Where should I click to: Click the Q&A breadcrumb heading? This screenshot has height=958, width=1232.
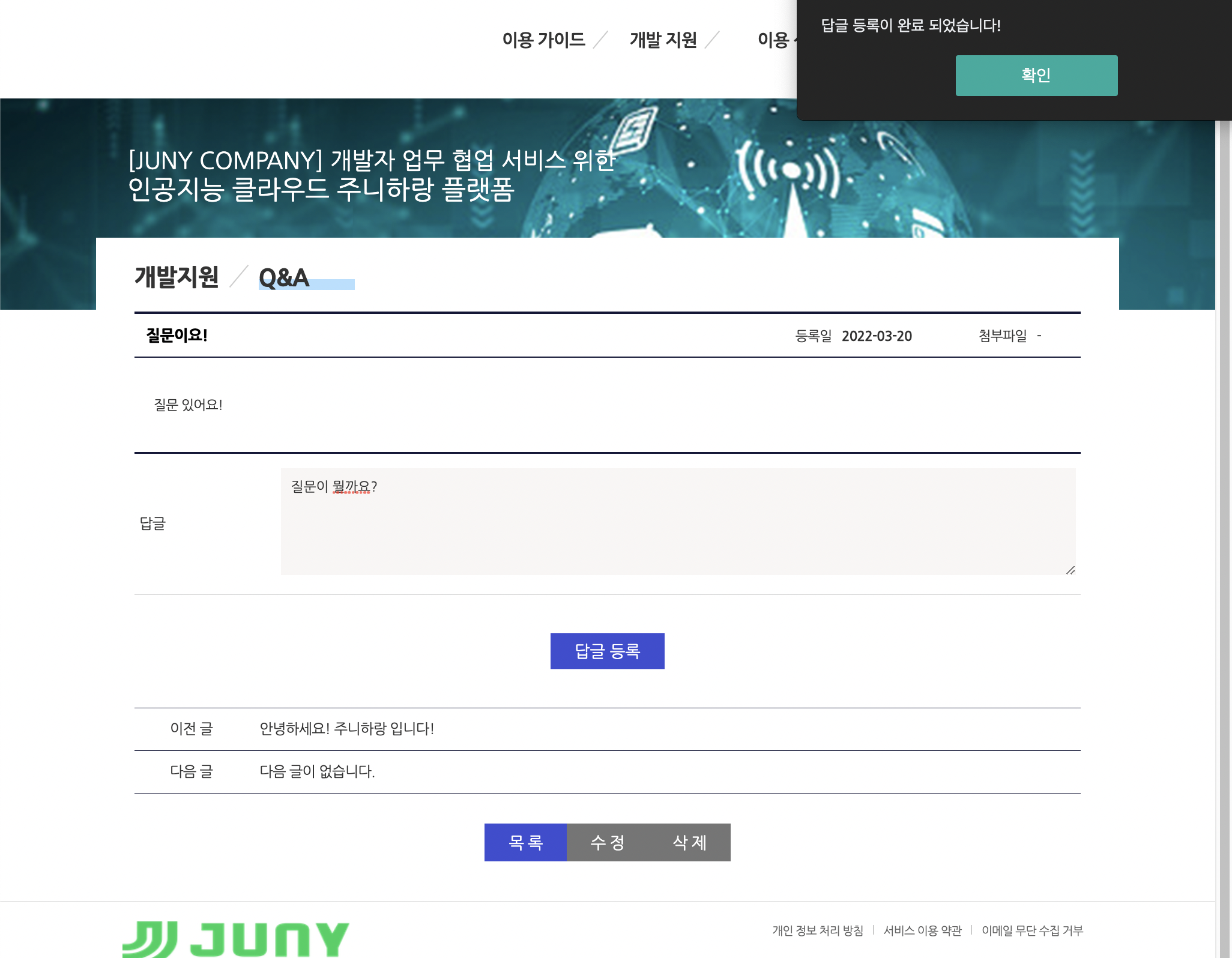coord(284,277)
